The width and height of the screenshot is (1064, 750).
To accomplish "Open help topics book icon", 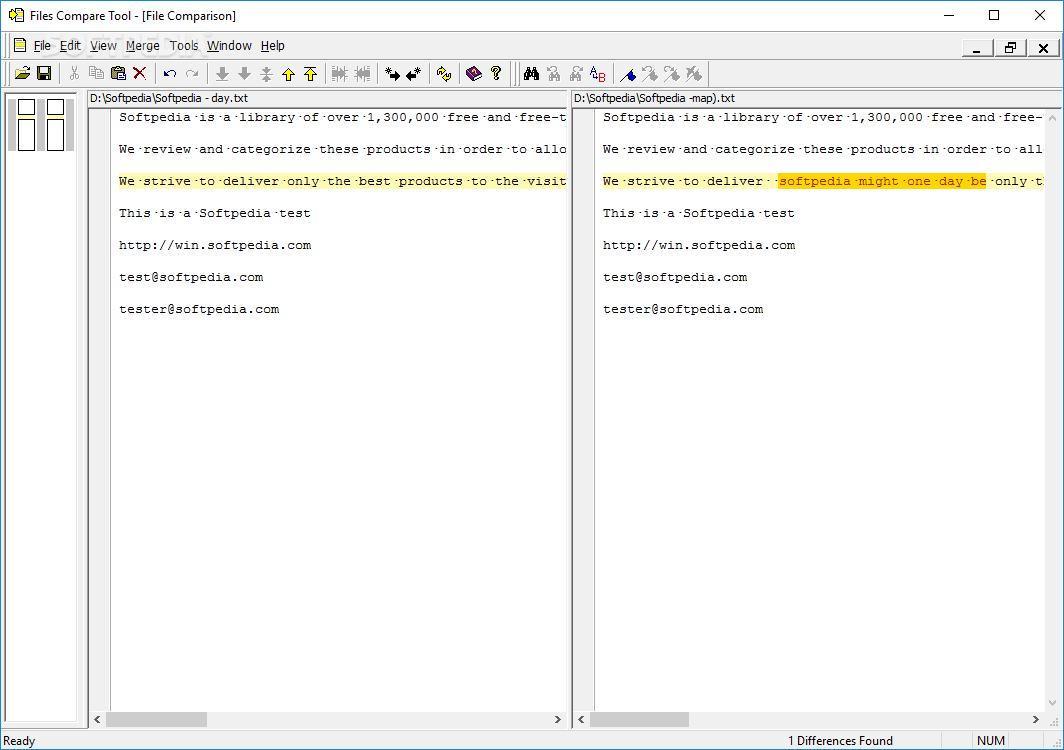I will click(x=474, y=73).
